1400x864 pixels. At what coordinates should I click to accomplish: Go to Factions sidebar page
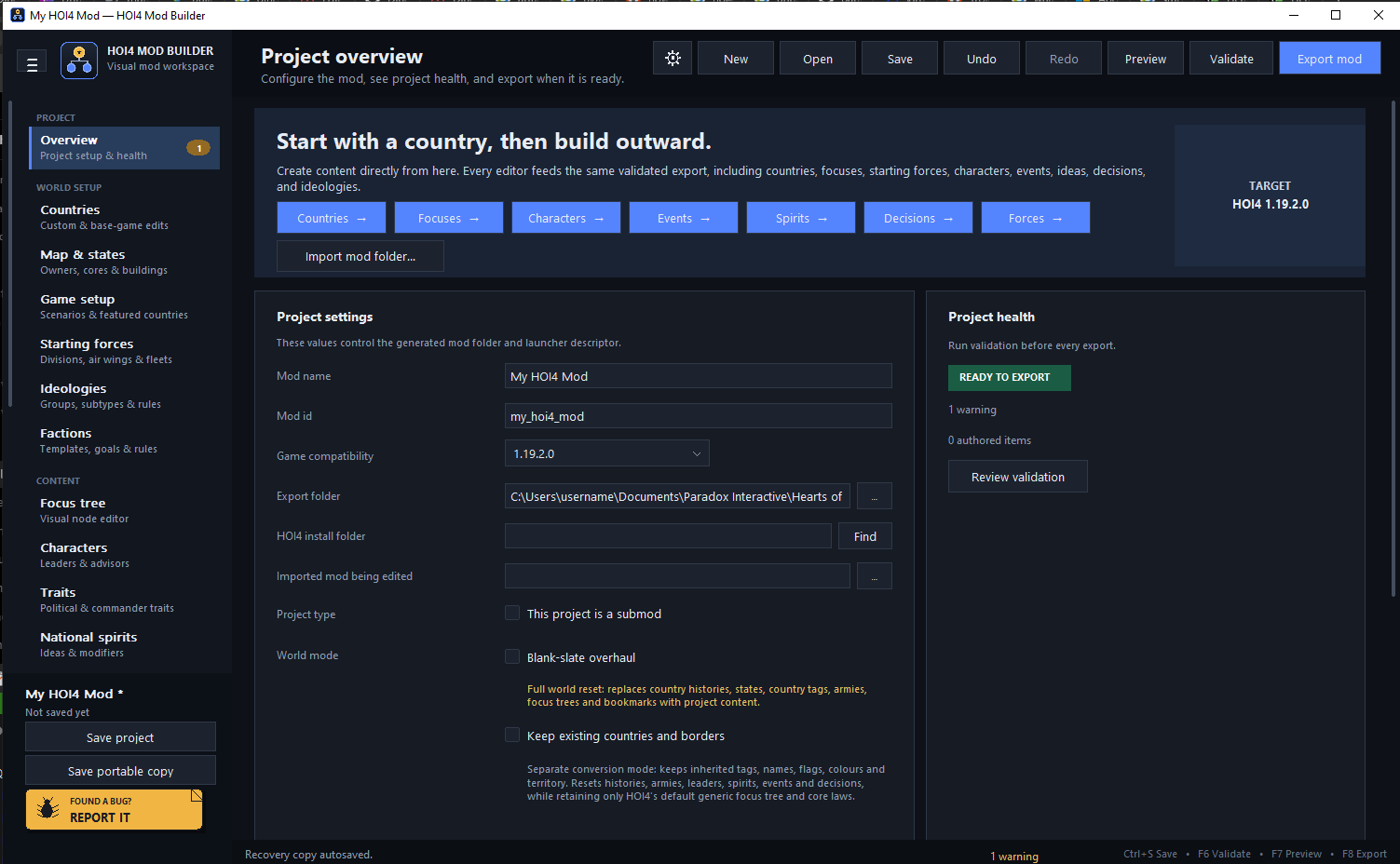(x=125, y=440)
